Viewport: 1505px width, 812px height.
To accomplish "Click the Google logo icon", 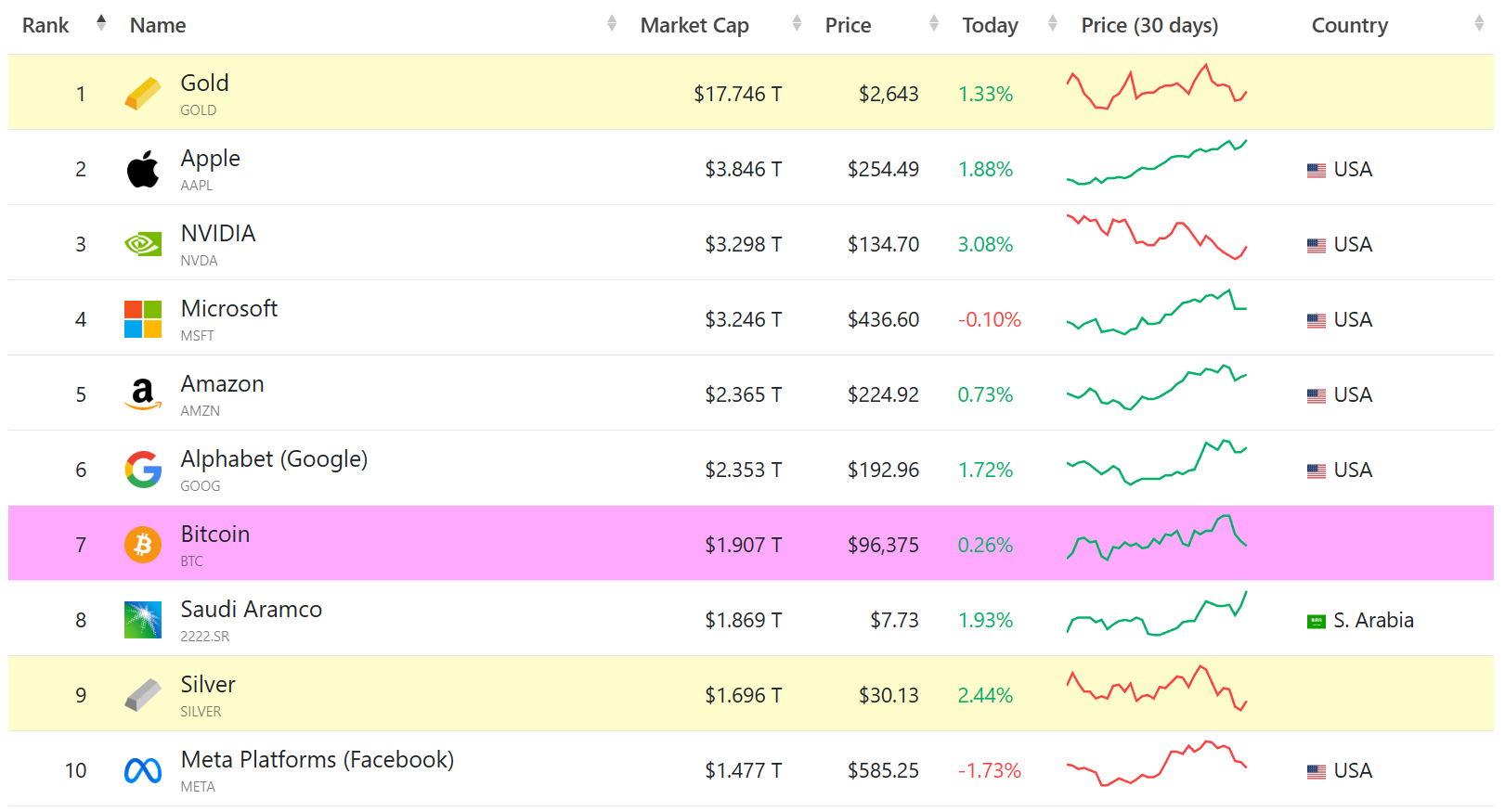I will [143, 470].
